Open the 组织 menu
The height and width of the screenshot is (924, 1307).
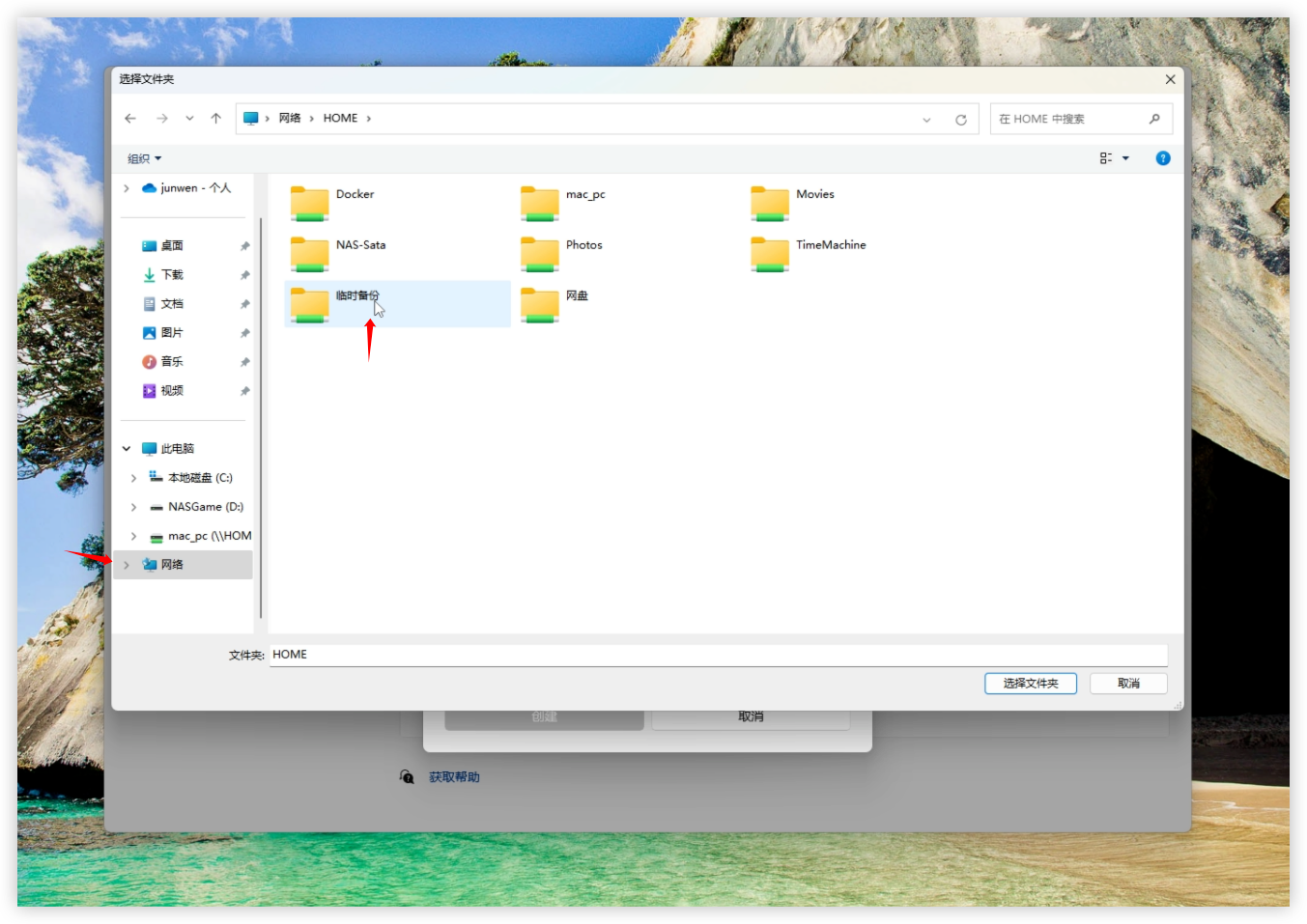point(144,158)
